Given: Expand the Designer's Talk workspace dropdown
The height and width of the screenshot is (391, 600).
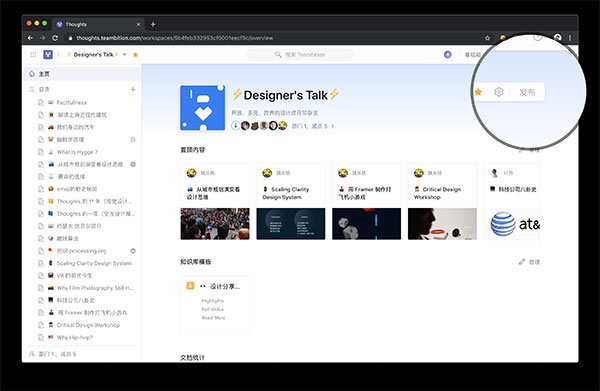Looking at the screenshot, I should 125,55.
